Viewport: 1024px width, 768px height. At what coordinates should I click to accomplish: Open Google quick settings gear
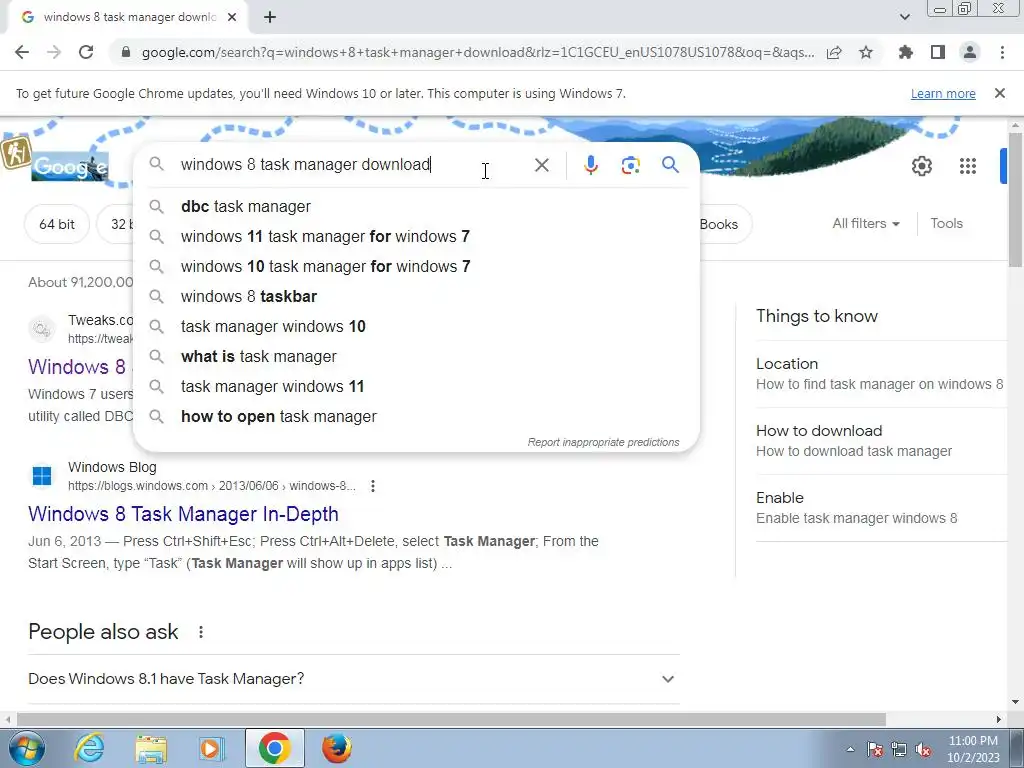(921, 166)
